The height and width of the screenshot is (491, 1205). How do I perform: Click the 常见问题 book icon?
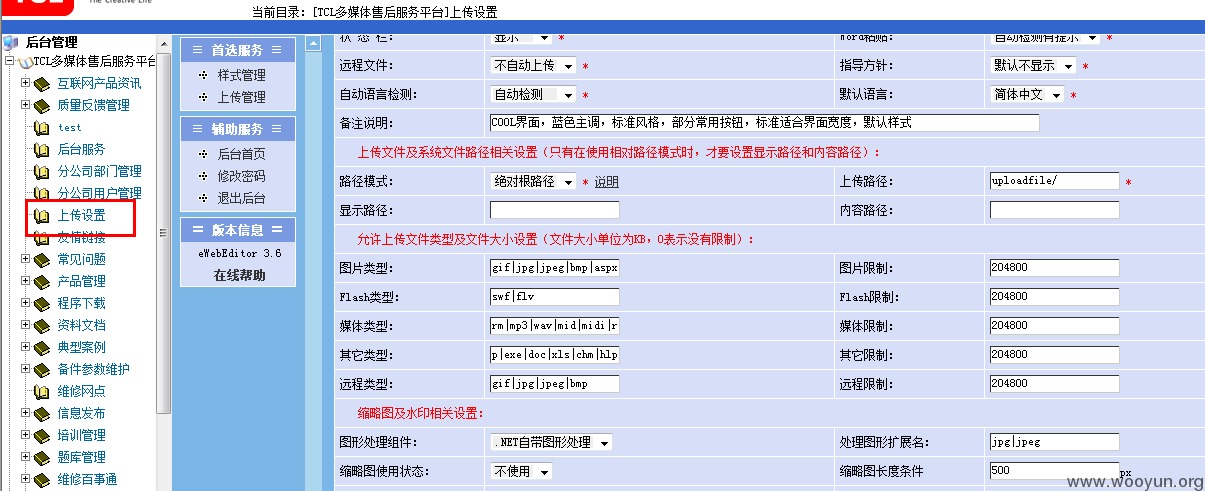click(x=41, y=259)
